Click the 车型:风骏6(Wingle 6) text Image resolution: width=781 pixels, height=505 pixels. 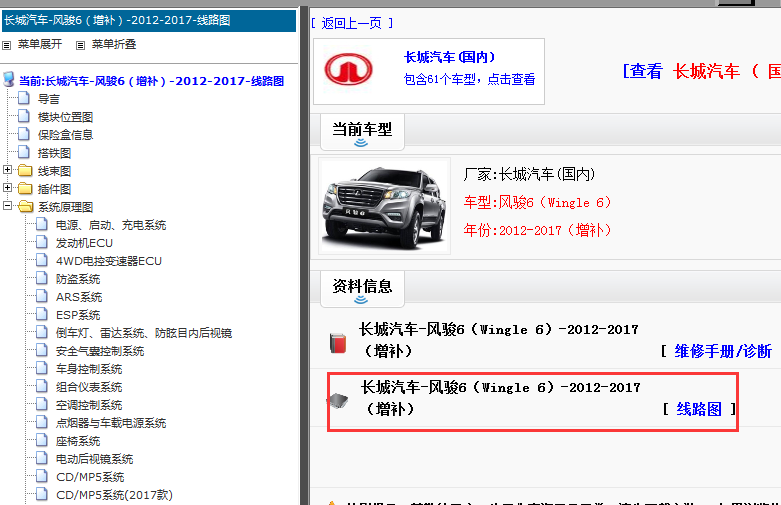(x=537, y=202)
